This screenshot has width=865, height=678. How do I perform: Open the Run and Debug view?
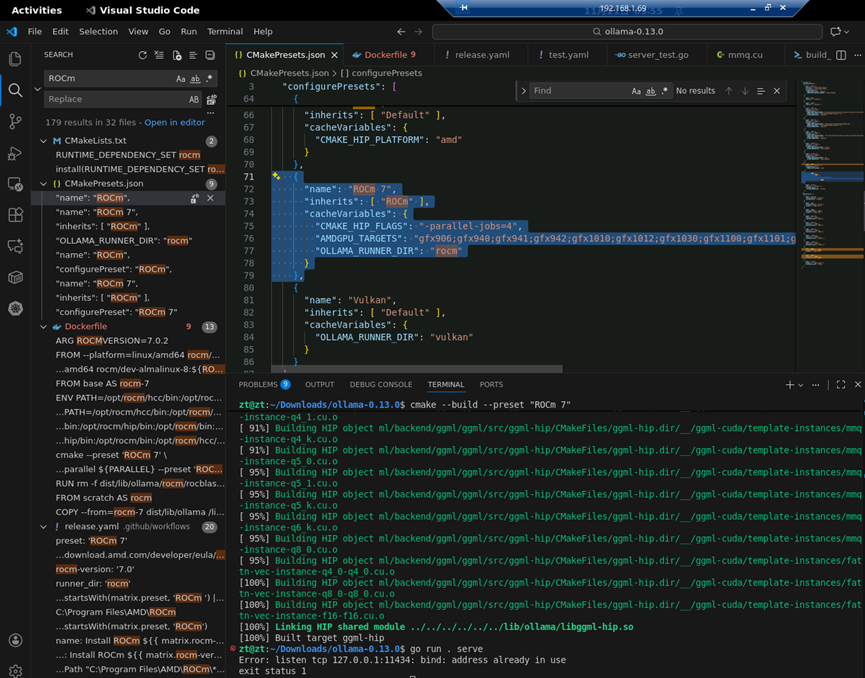(15, 153)
